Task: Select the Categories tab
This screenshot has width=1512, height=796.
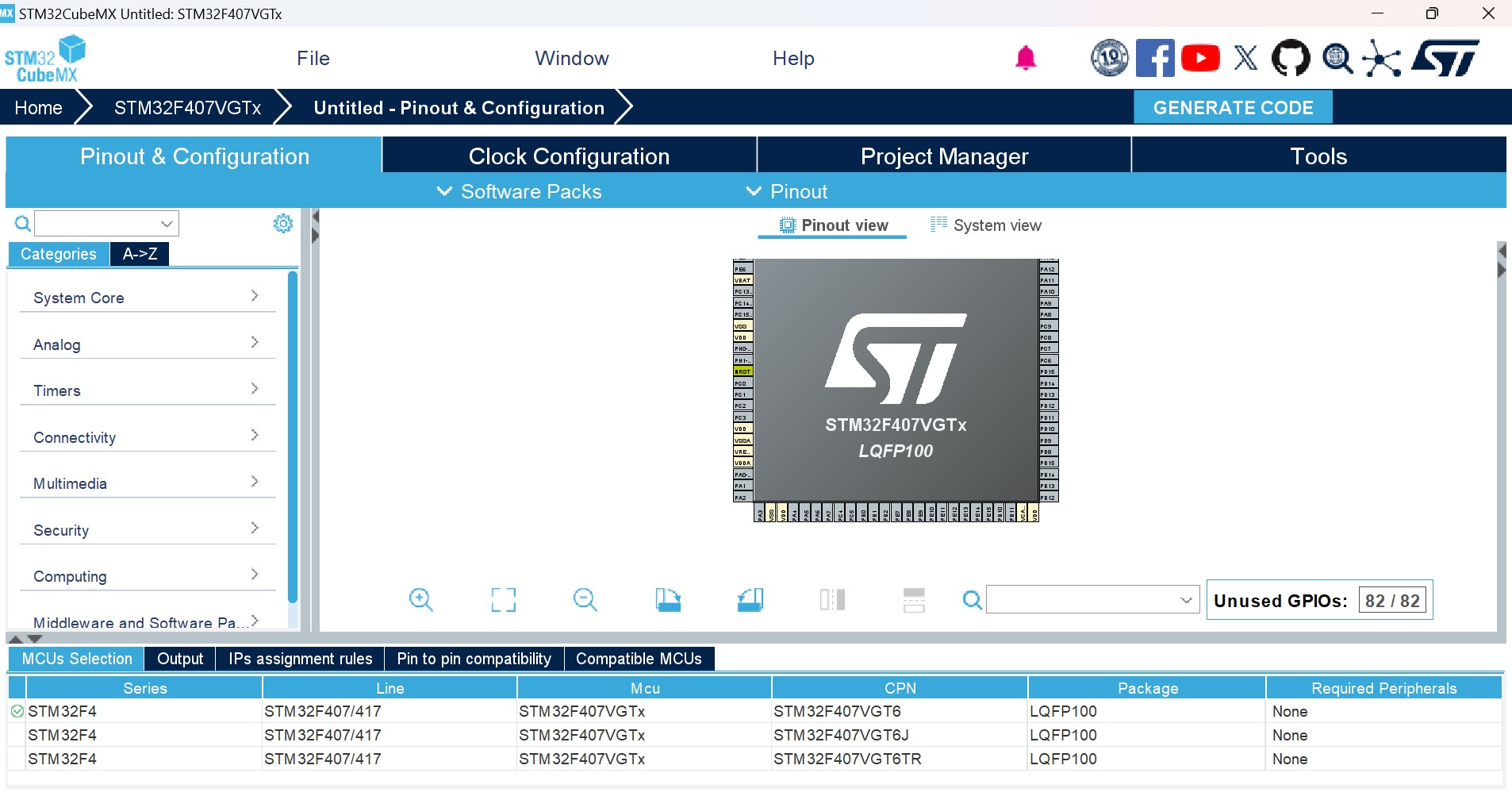Action: click(59, 254)
